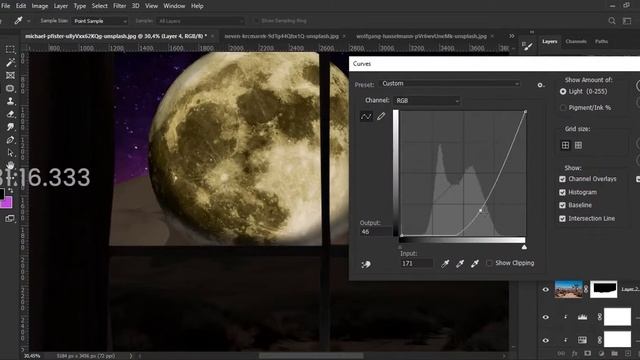Image resolution: width=640 pixels, height=360 pixels.
Task: Switch to the wolfgang-hasselmann document tab
Action: point(421,36)
